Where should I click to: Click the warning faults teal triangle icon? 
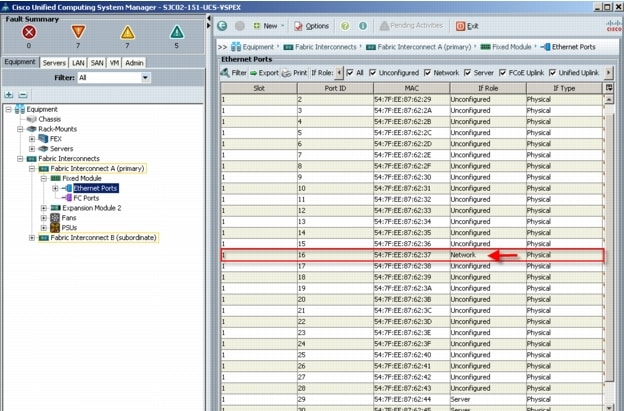[x=177, y=32]
